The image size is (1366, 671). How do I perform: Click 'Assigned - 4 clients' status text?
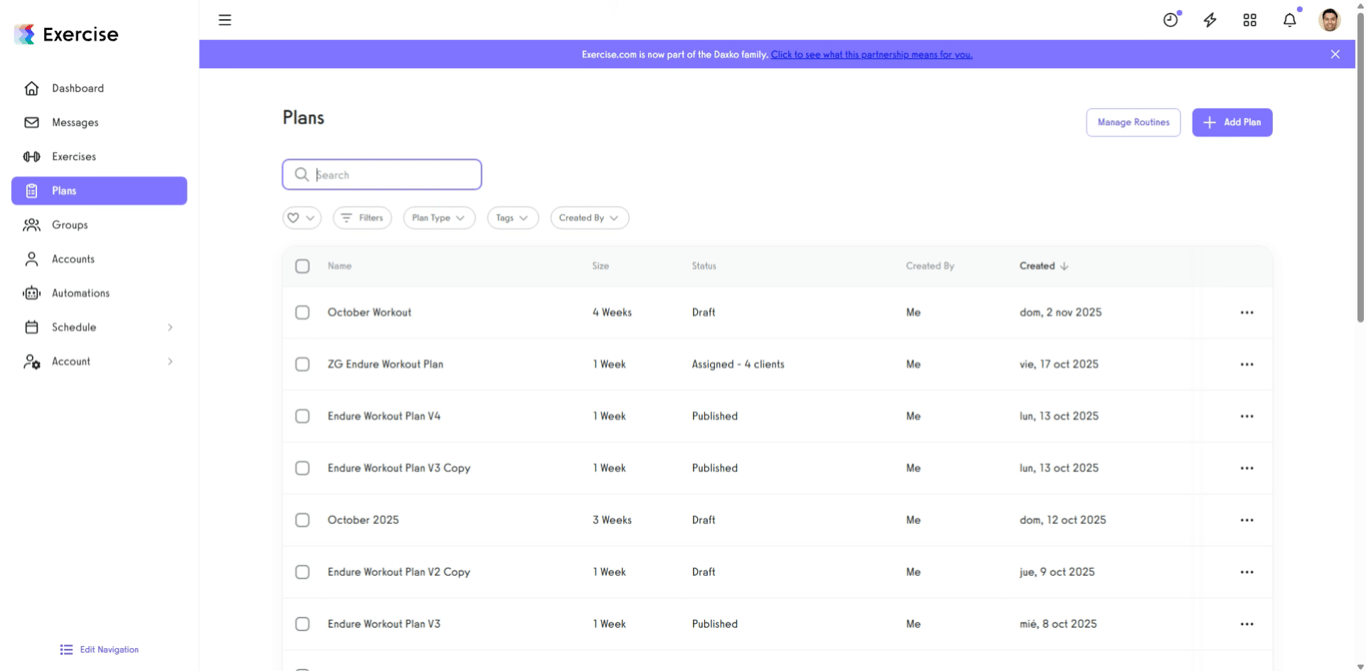coord(738,364)
